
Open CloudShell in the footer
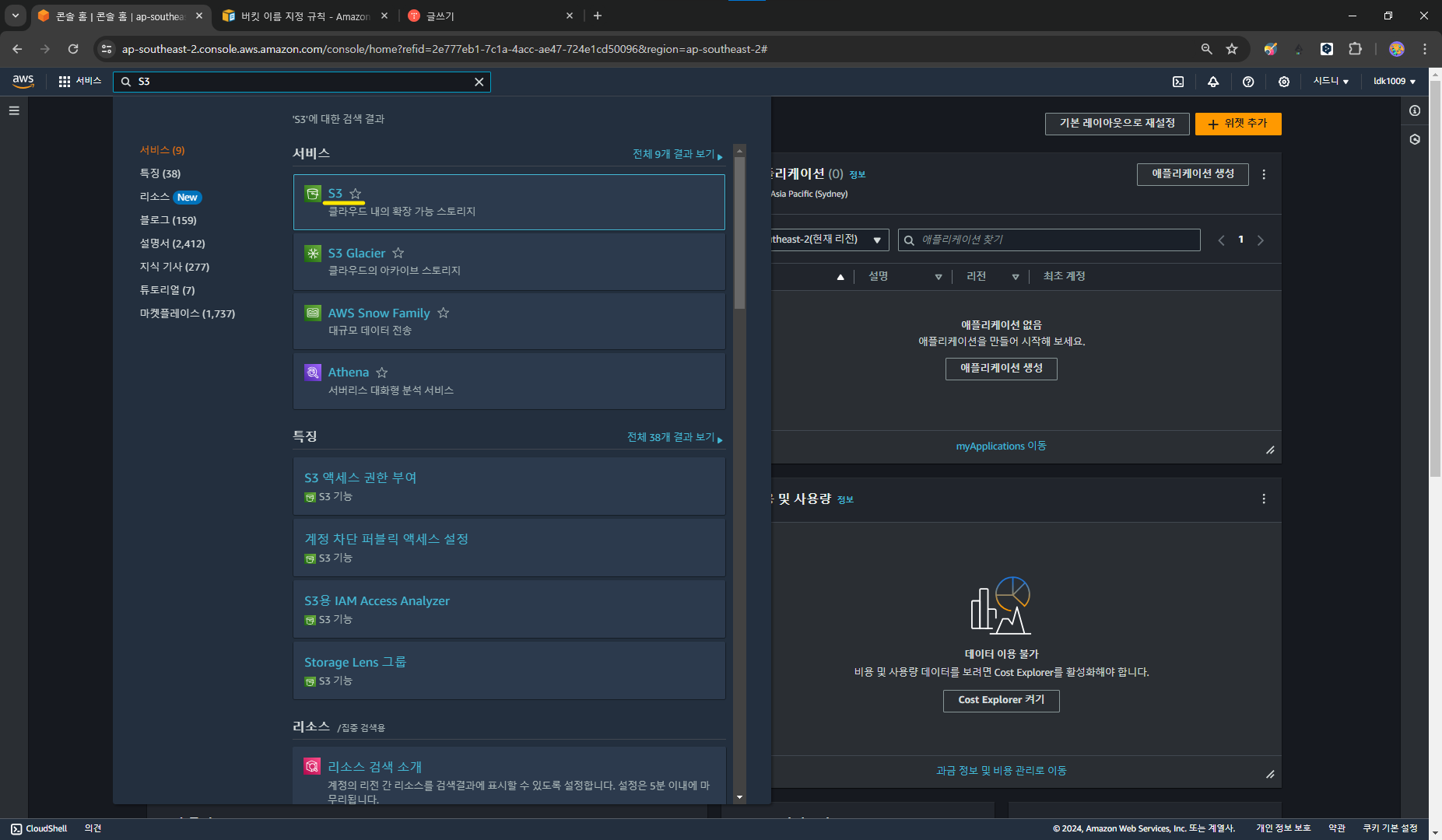[39, 829]
